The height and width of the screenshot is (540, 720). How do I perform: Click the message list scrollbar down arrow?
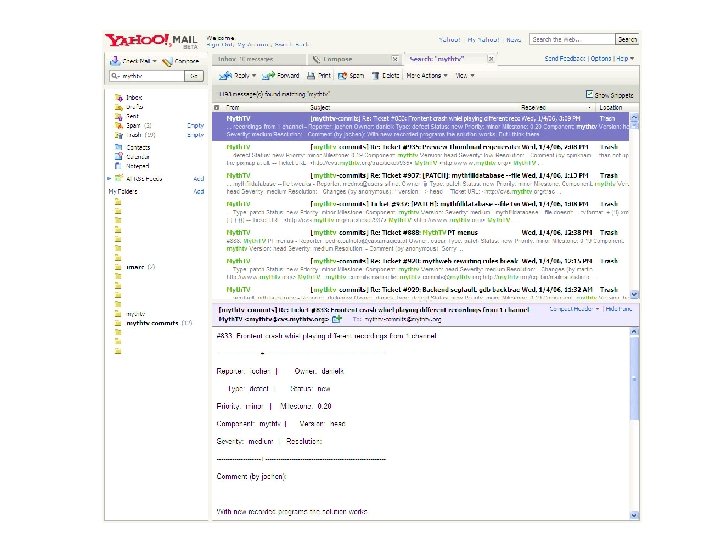(x=634, y=294)
